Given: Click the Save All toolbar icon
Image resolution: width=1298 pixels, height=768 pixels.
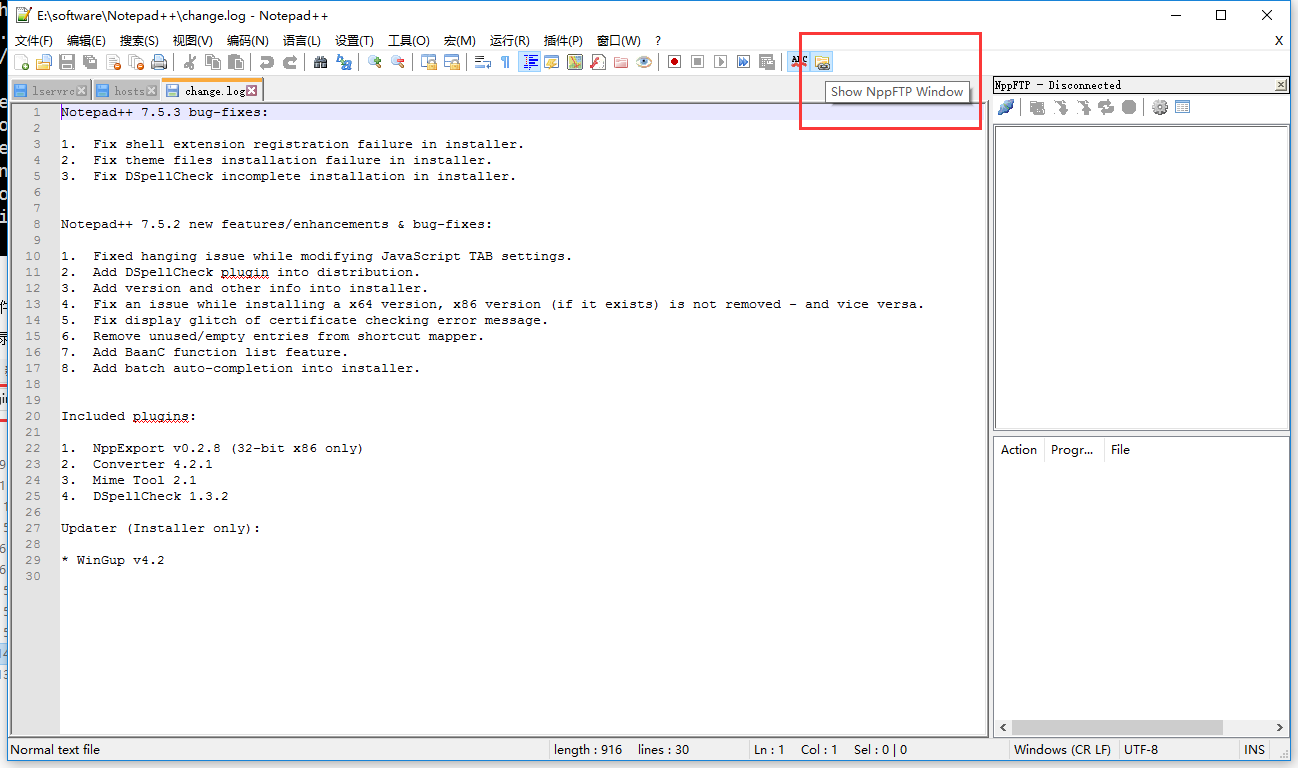Looking at the screenshot, I should [90, 62].
